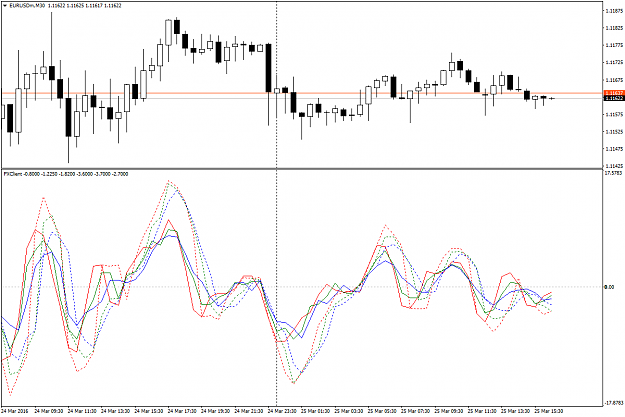
Task: Select the black 1.11622 current price tag
Action: [x=614, y=98]
